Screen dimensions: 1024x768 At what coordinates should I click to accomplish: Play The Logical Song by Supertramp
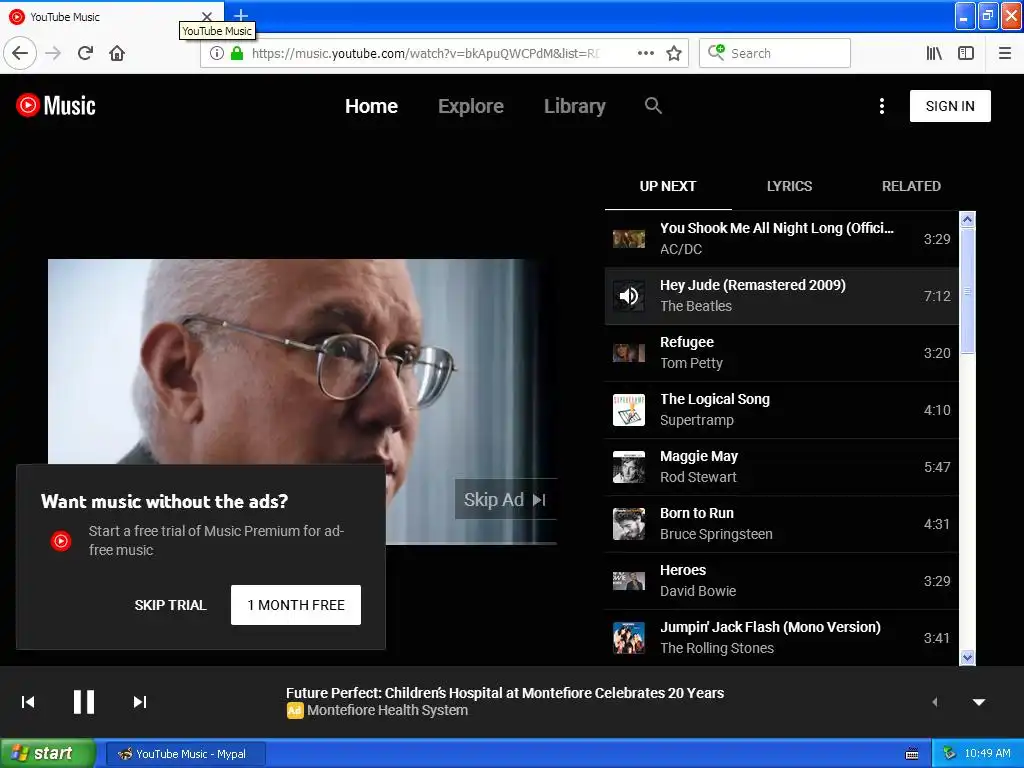[x=781, y=409]
